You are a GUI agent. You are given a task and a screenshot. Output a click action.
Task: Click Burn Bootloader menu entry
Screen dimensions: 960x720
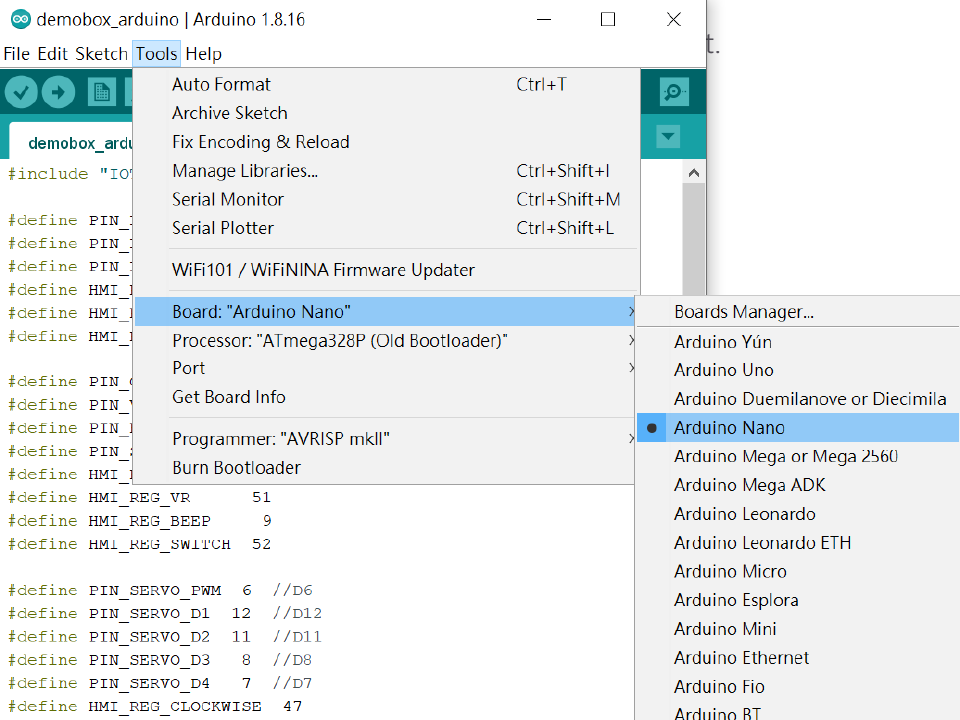(236, 468)
